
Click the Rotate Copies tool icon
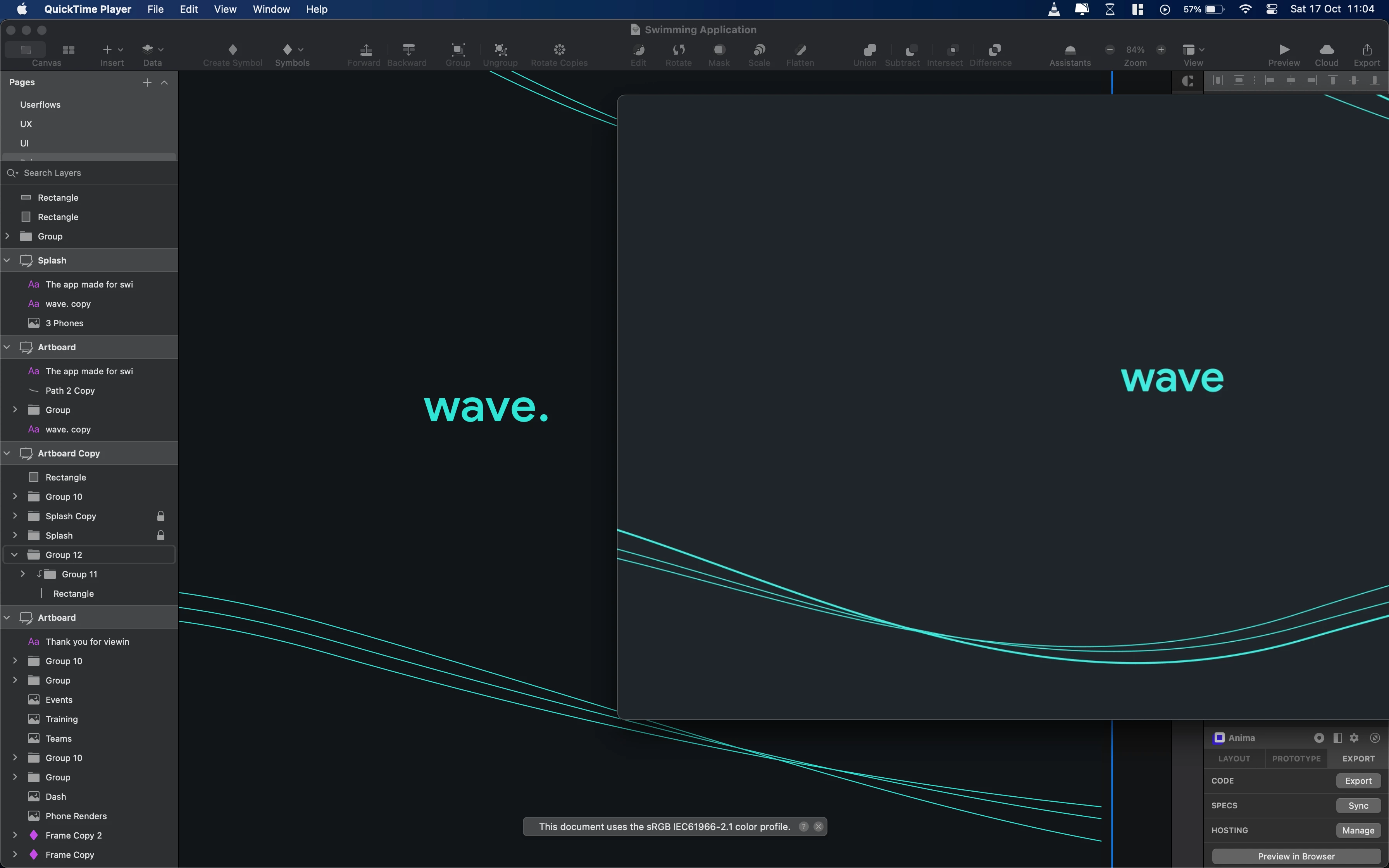559,50
